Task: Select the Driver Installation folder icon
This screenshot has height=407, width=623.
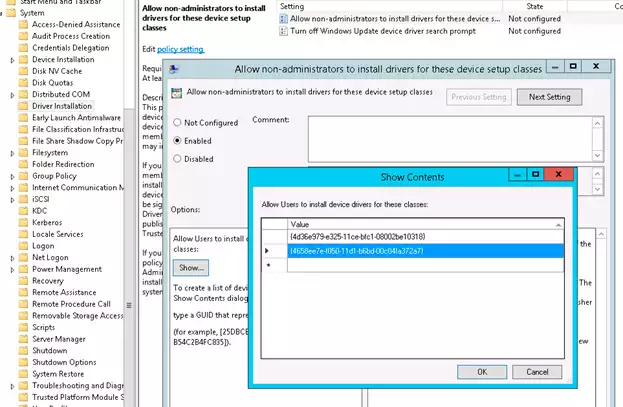Action: coord(24,105)
